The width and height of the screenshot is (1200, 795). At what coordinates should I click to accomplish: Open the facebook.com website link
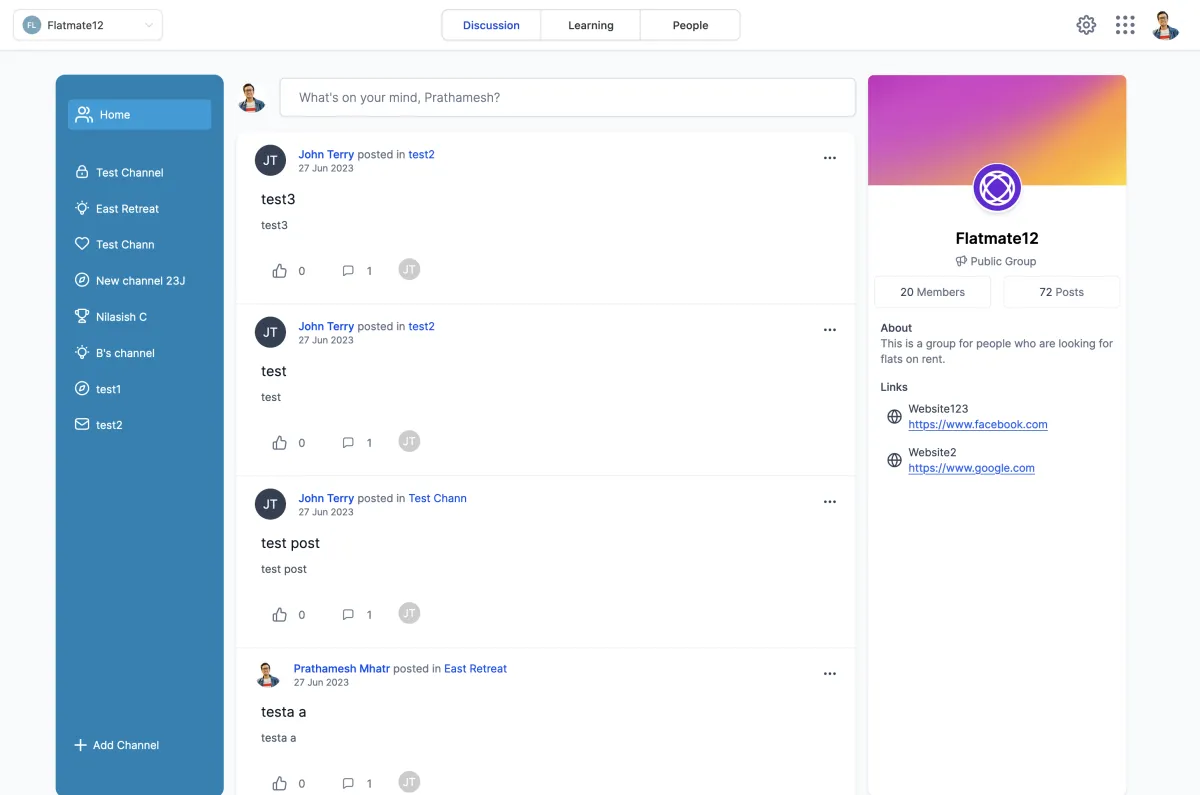978,424
